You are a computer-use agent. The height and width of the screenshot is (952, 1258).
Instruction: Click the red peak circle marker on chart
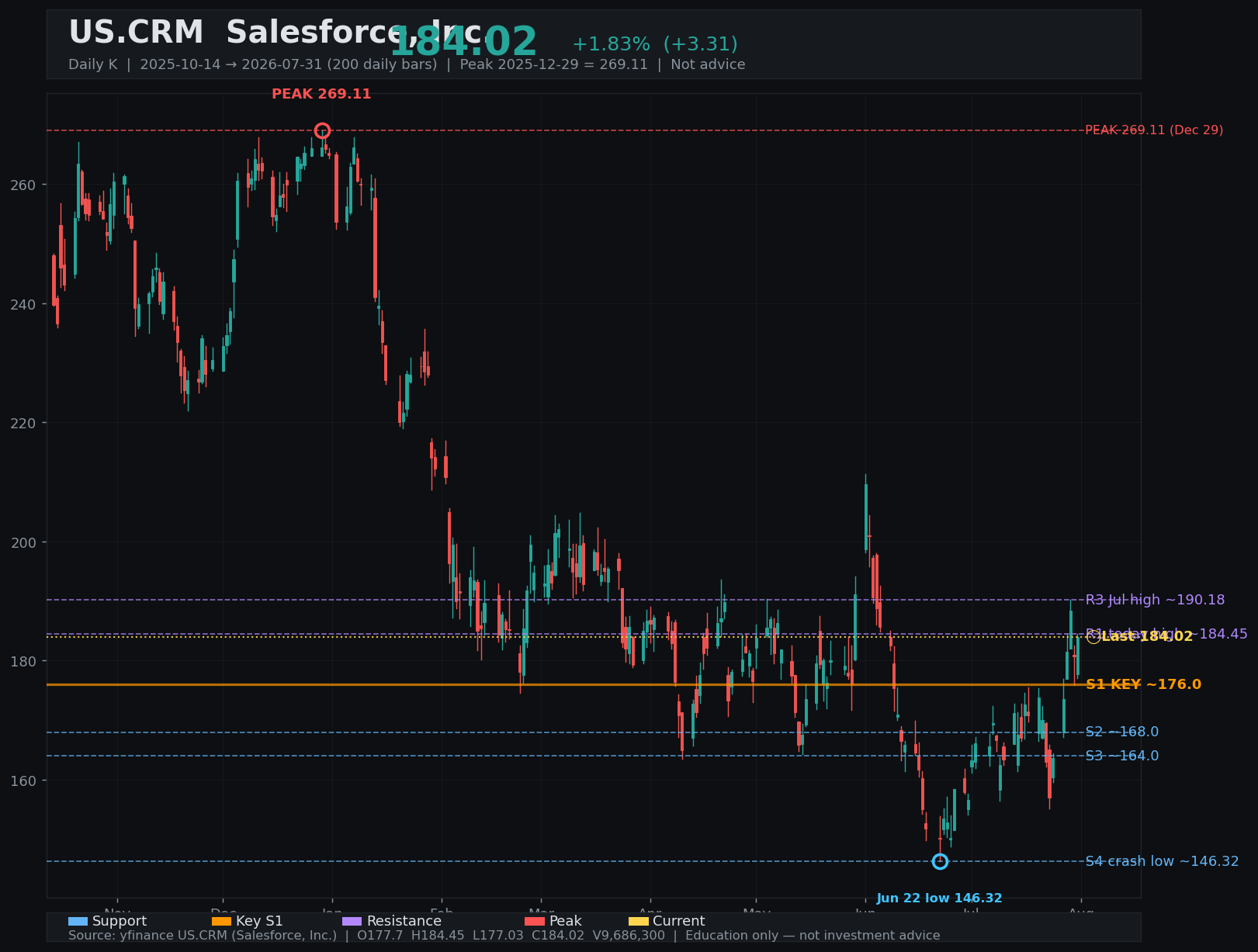click(322, 130)
